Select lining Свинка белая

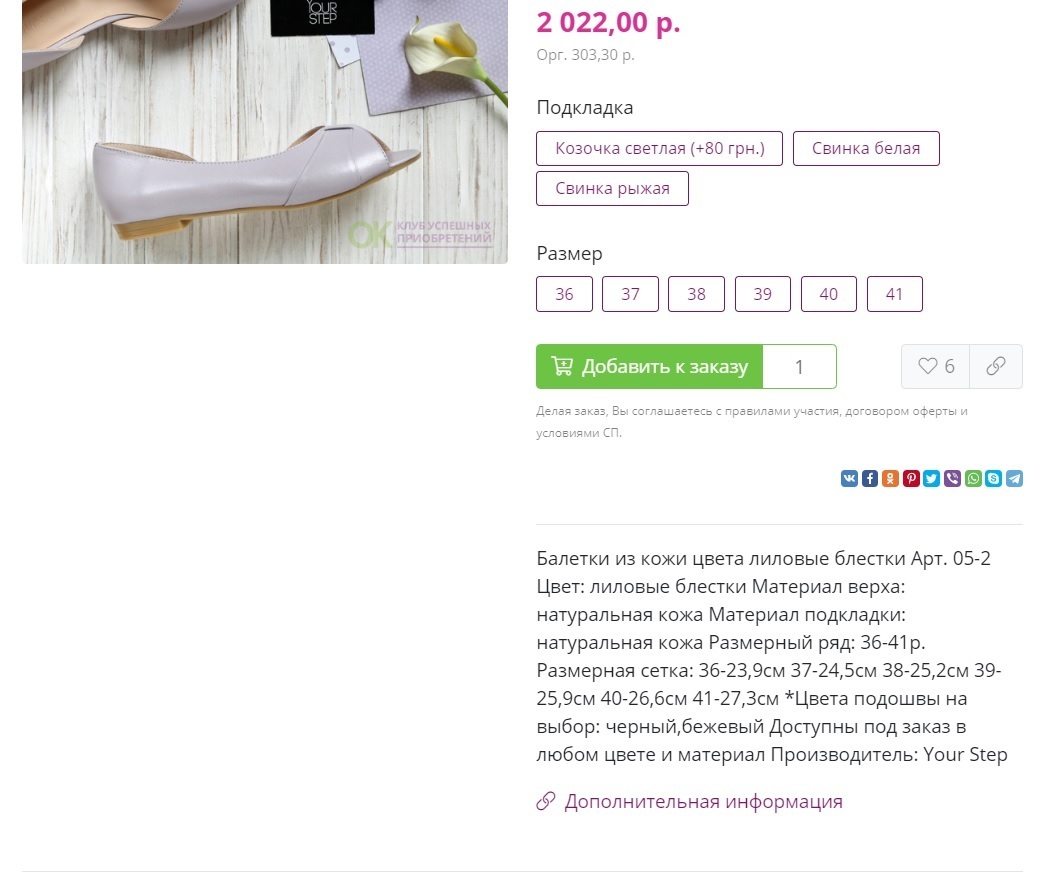pos(866,148)
